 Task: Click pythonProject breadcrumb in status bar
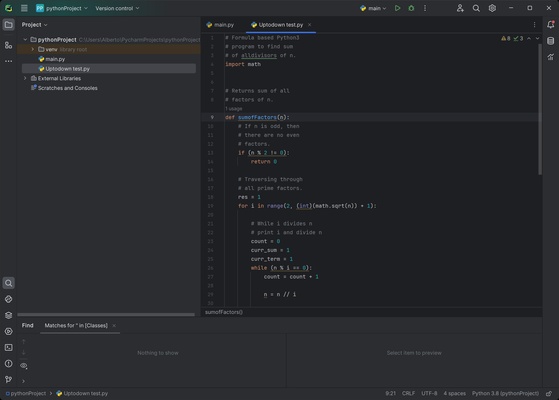pyautogui.click(x=26, y=394)
